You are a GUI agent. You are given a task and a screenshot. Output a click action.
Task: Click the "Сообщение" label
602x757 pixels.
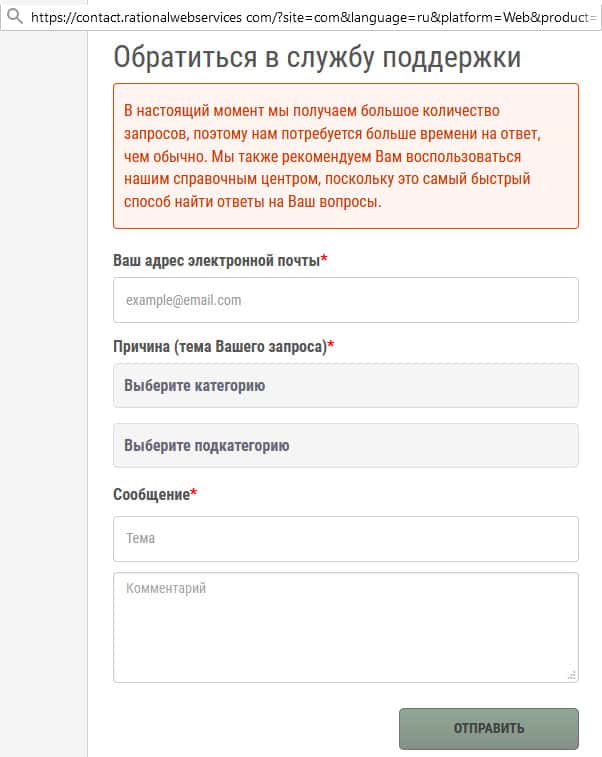tap(151, 494)
